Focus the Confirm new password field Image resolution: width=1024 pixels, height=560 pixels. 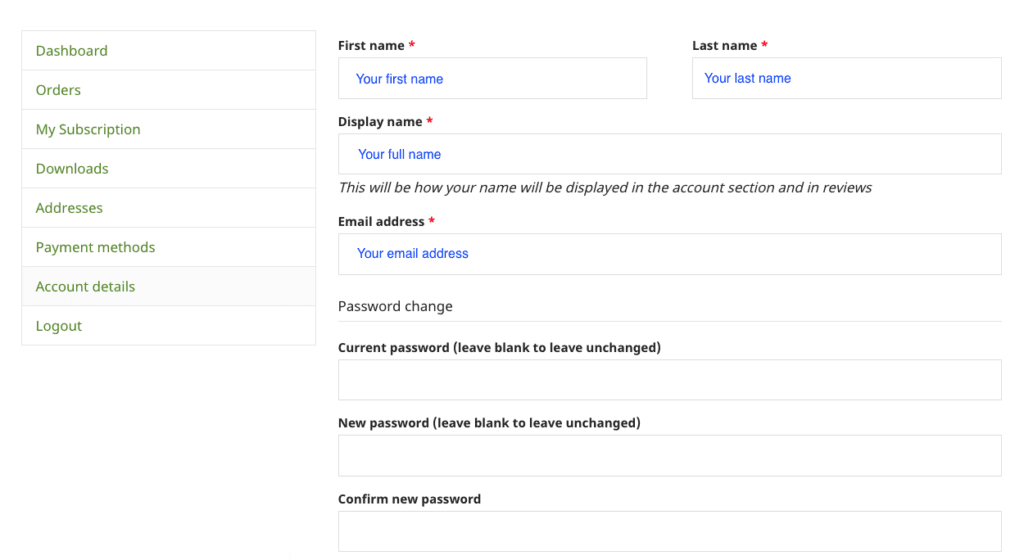coord(669,531)
